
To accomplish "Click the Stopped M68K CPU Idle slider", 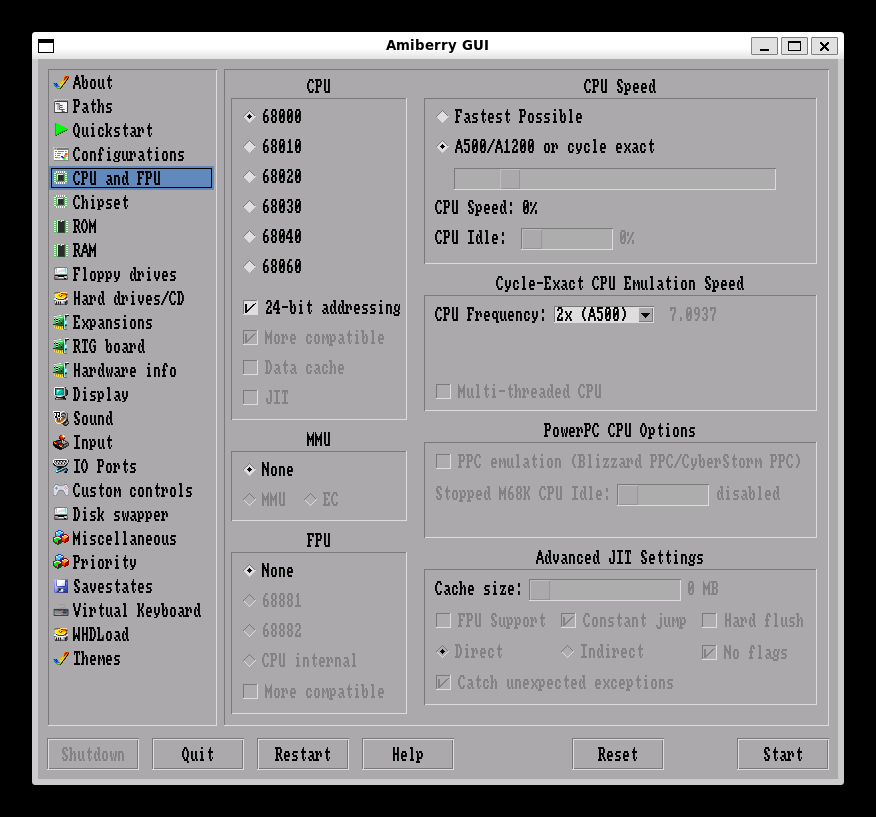I will pyautogui.click(x=663, y=495).
